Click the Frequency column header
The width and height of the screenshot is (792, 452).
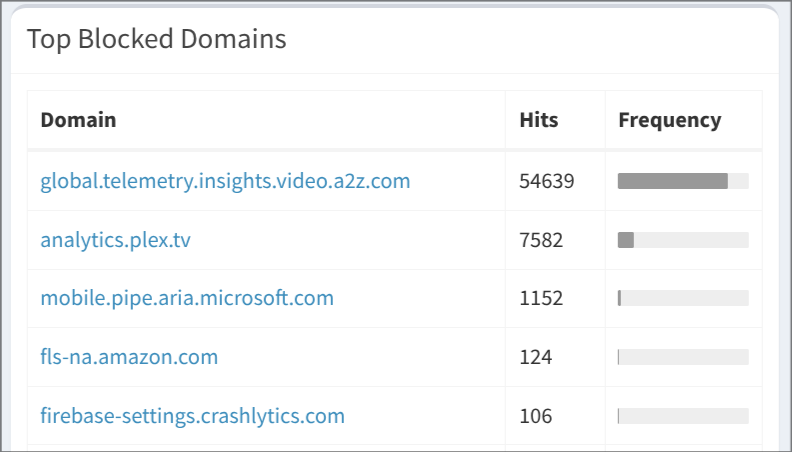click(x=669, y=120)
